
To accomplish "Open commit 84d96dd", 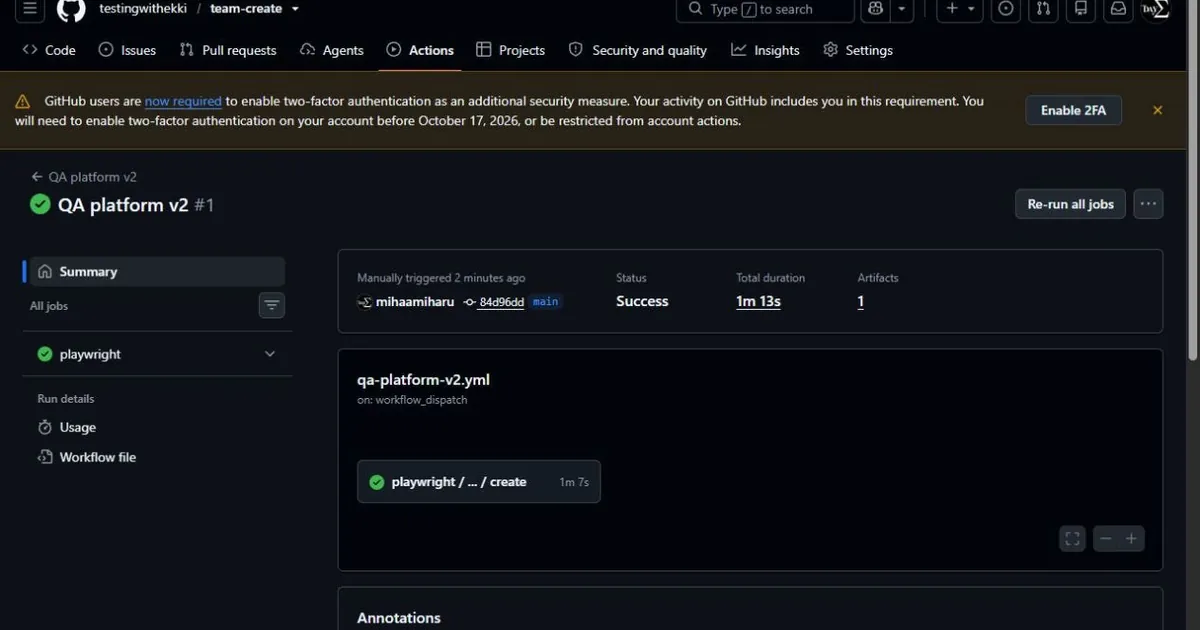I will 500,302.
